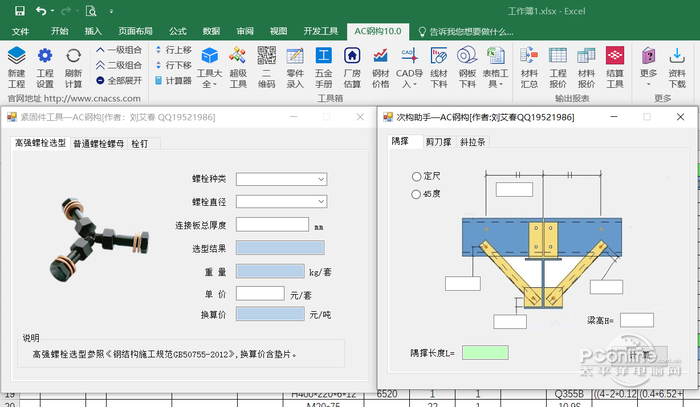Select the 45度 radio button
The image size is (700, 407).
(x=417, y=194)
